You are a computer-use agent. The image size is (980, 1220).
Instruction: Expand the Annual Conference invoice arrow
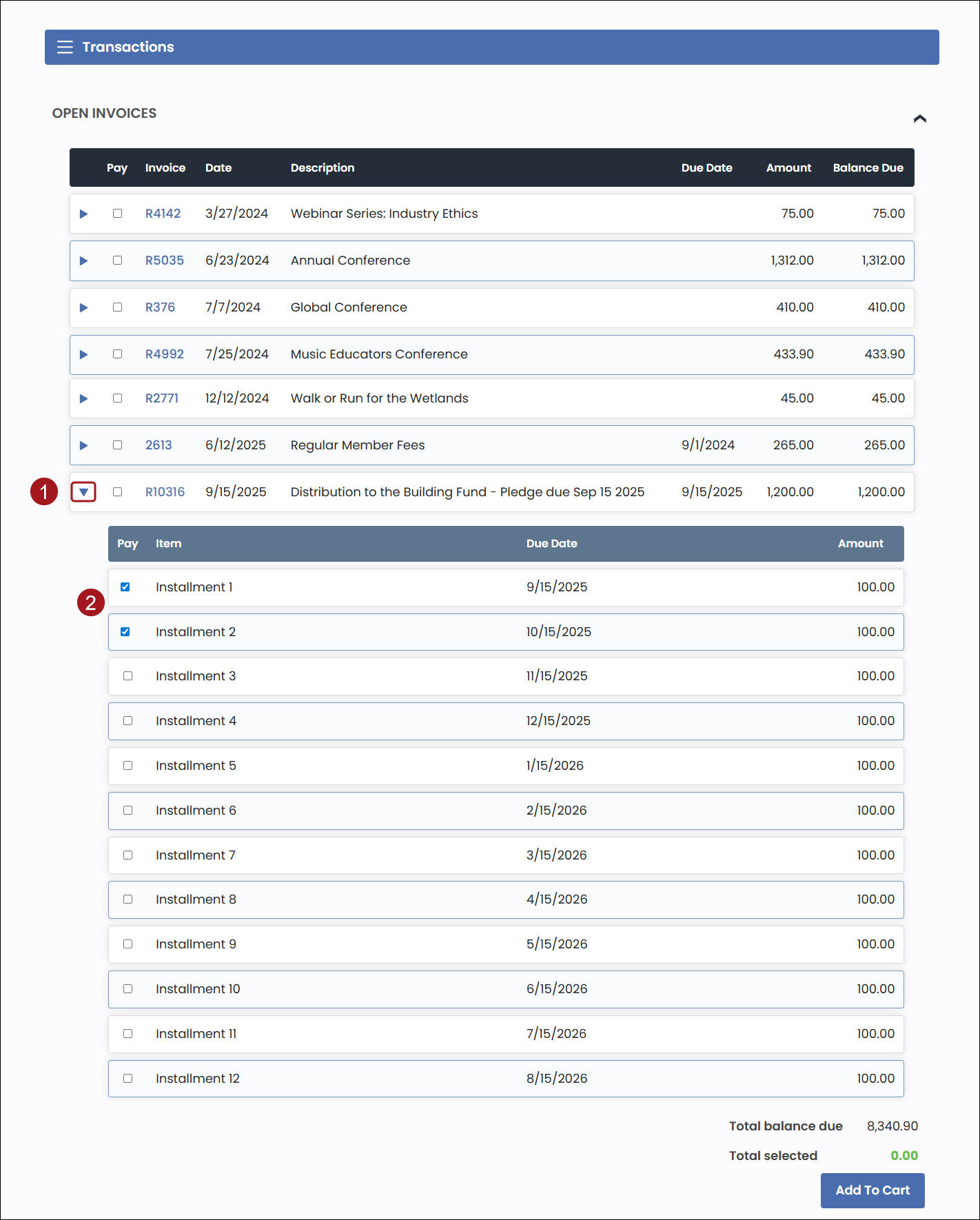(x=83, y=261)
